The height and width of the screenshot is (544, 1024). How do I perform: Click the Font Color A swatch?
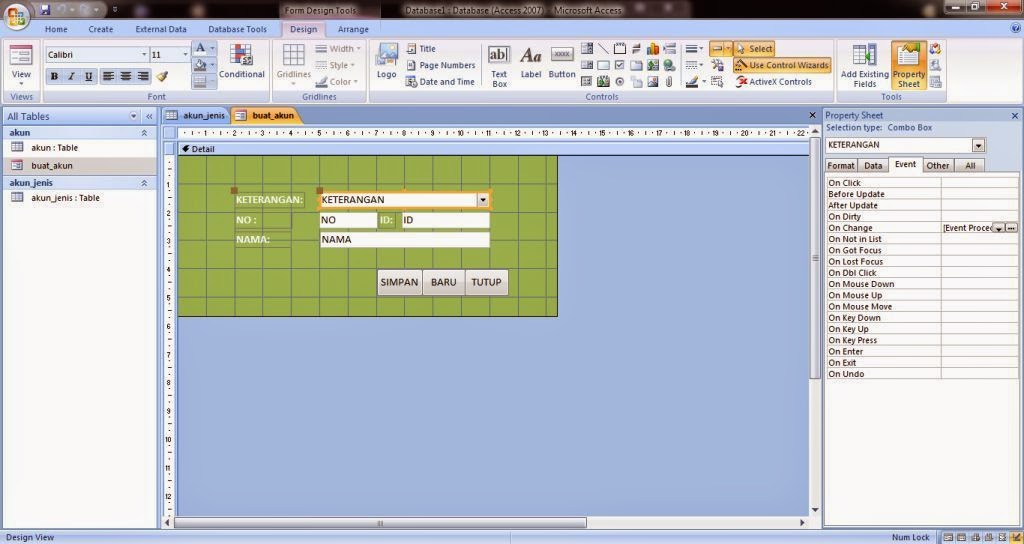coord(200,48)
